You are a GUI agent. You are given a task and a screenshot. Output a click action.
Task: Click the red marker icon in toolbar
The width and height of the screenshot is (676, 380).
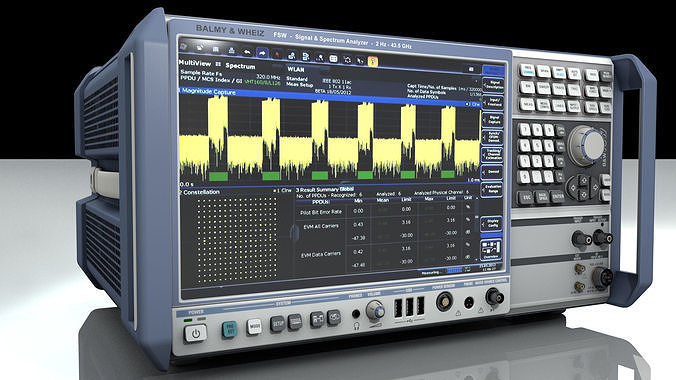point(277,55)
